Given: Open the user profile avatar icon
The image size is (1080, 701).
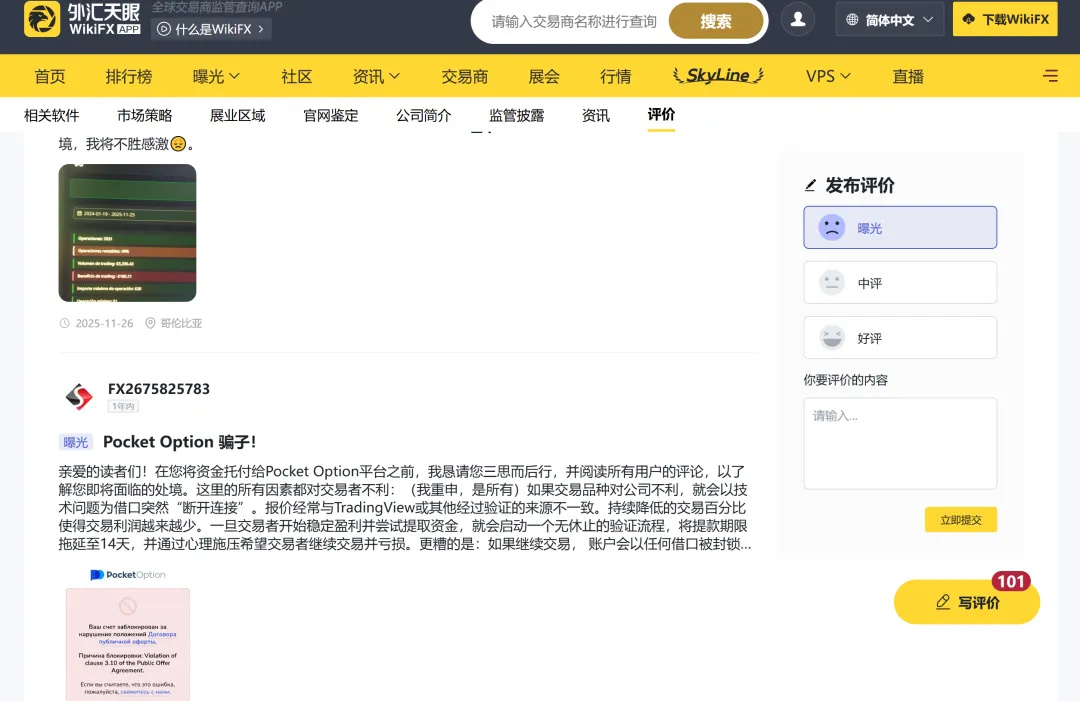Looking at the screenshot, I should coord(798,19).
